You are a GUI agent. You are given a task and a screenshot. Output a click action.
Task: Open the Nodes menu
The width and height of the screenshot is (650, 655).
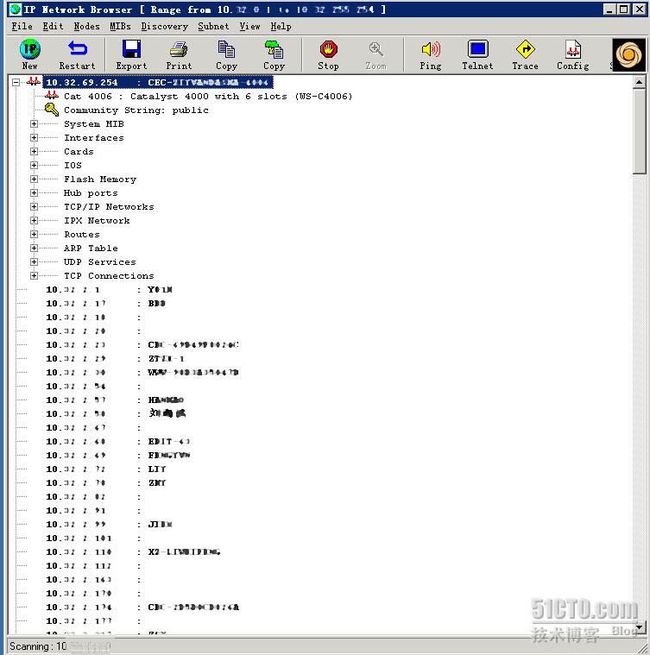click(x=87, y=26)
